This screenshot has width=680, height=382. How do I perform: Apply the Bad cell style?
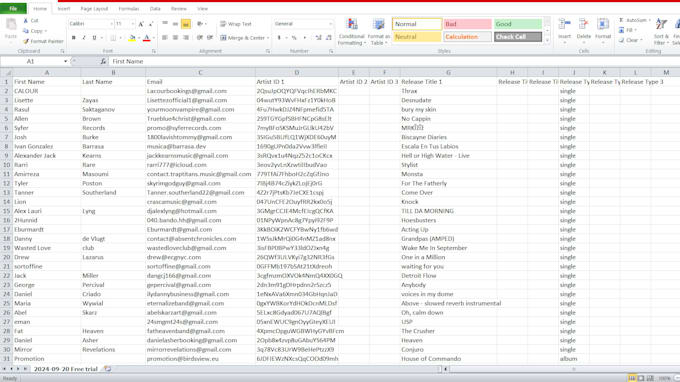(x=468, y=24)
